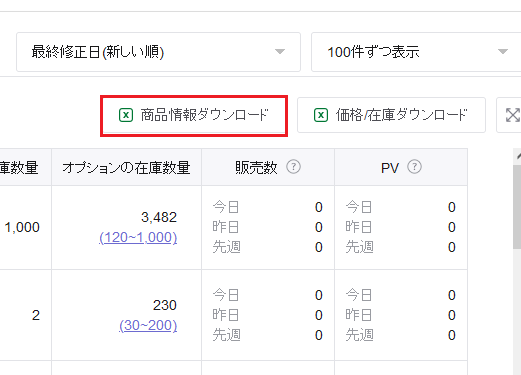Image resolution: width=521 pixels, height=375 pixels.
Task: Click the PV column header
Action: (x=401, y=167)
